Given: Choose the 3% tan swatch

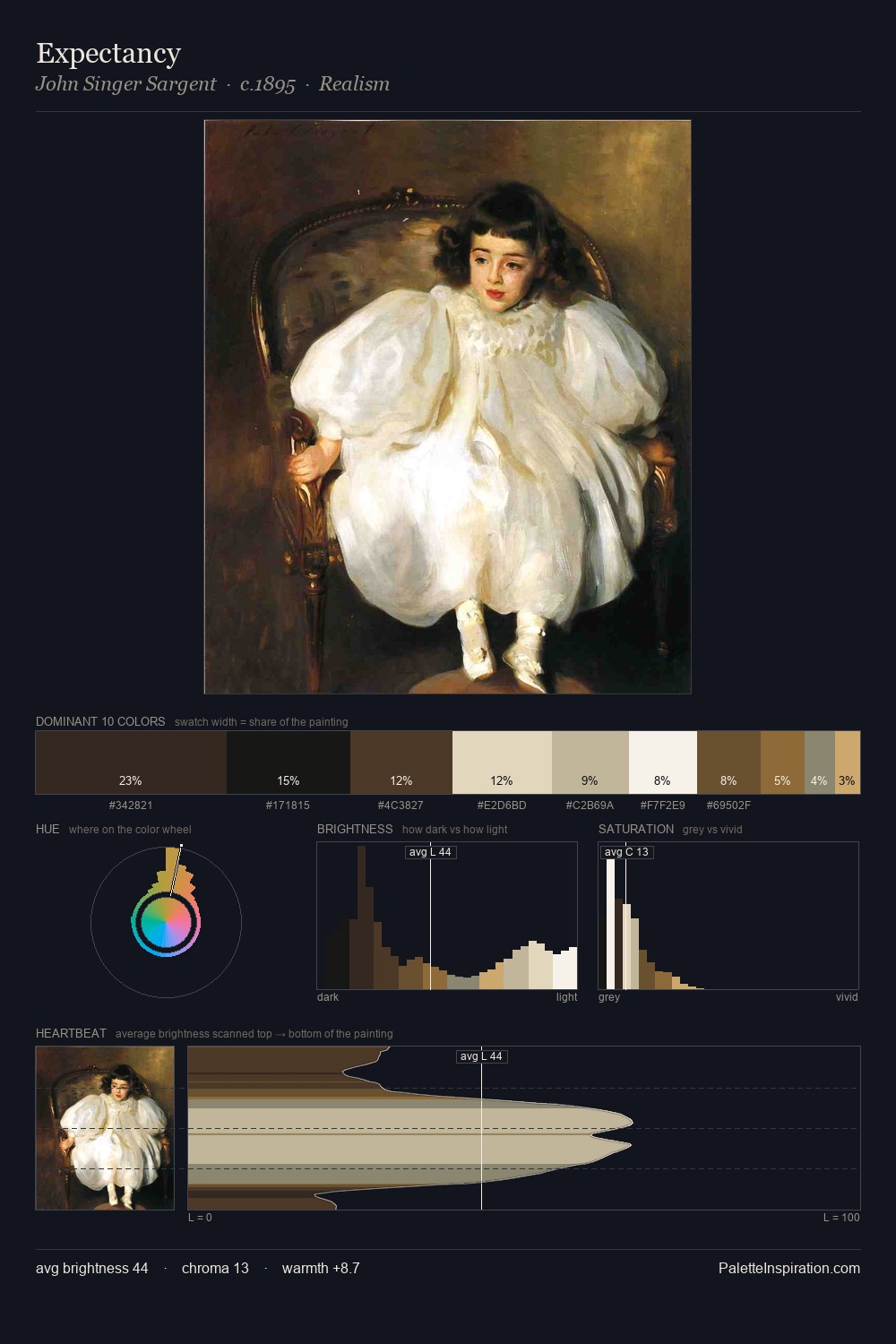Looking at the screenshot, I should click(x=848, y=762).
